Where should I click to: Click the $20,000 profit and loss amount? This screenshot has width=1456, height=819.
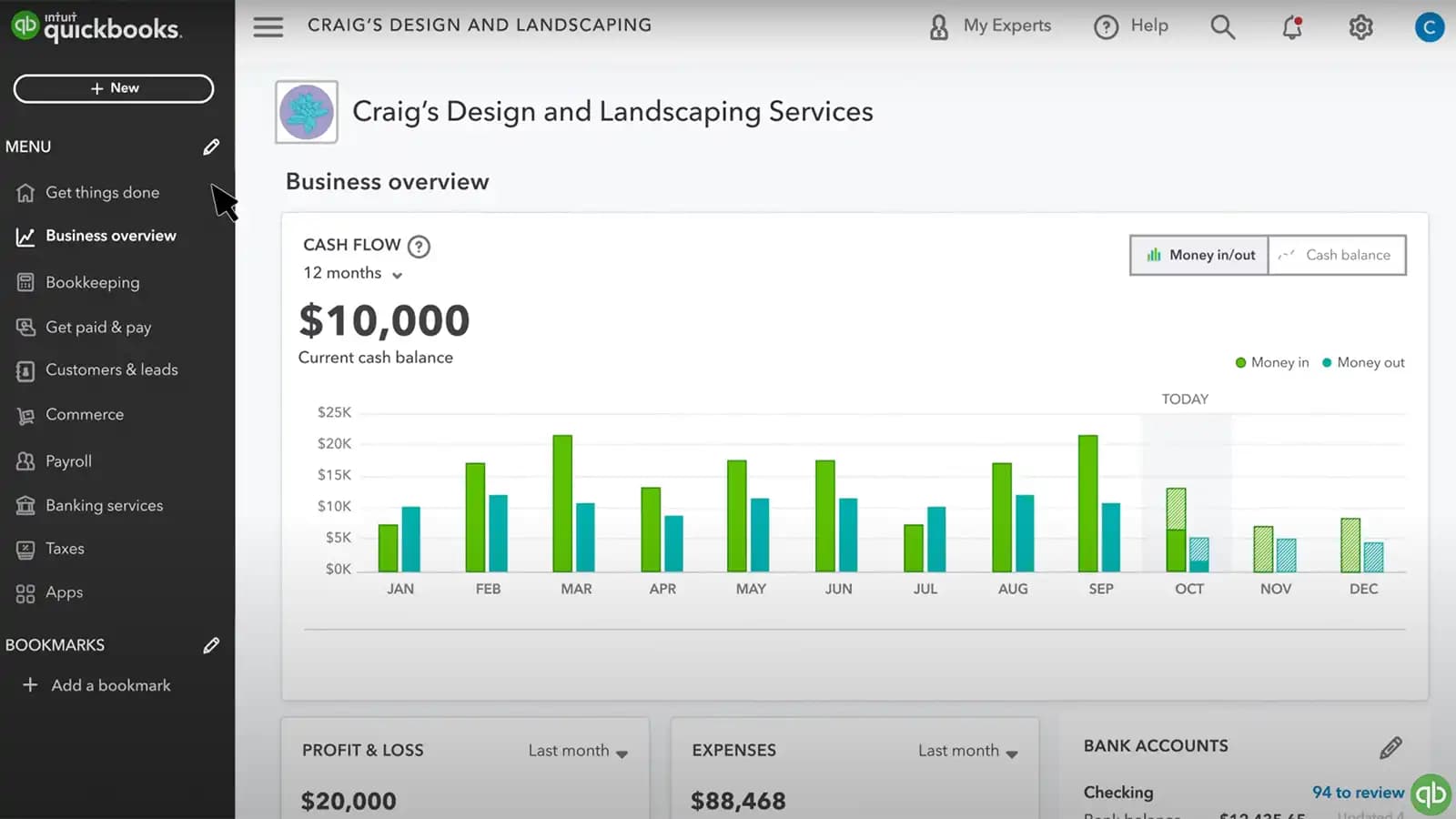[x=349, y=801]
